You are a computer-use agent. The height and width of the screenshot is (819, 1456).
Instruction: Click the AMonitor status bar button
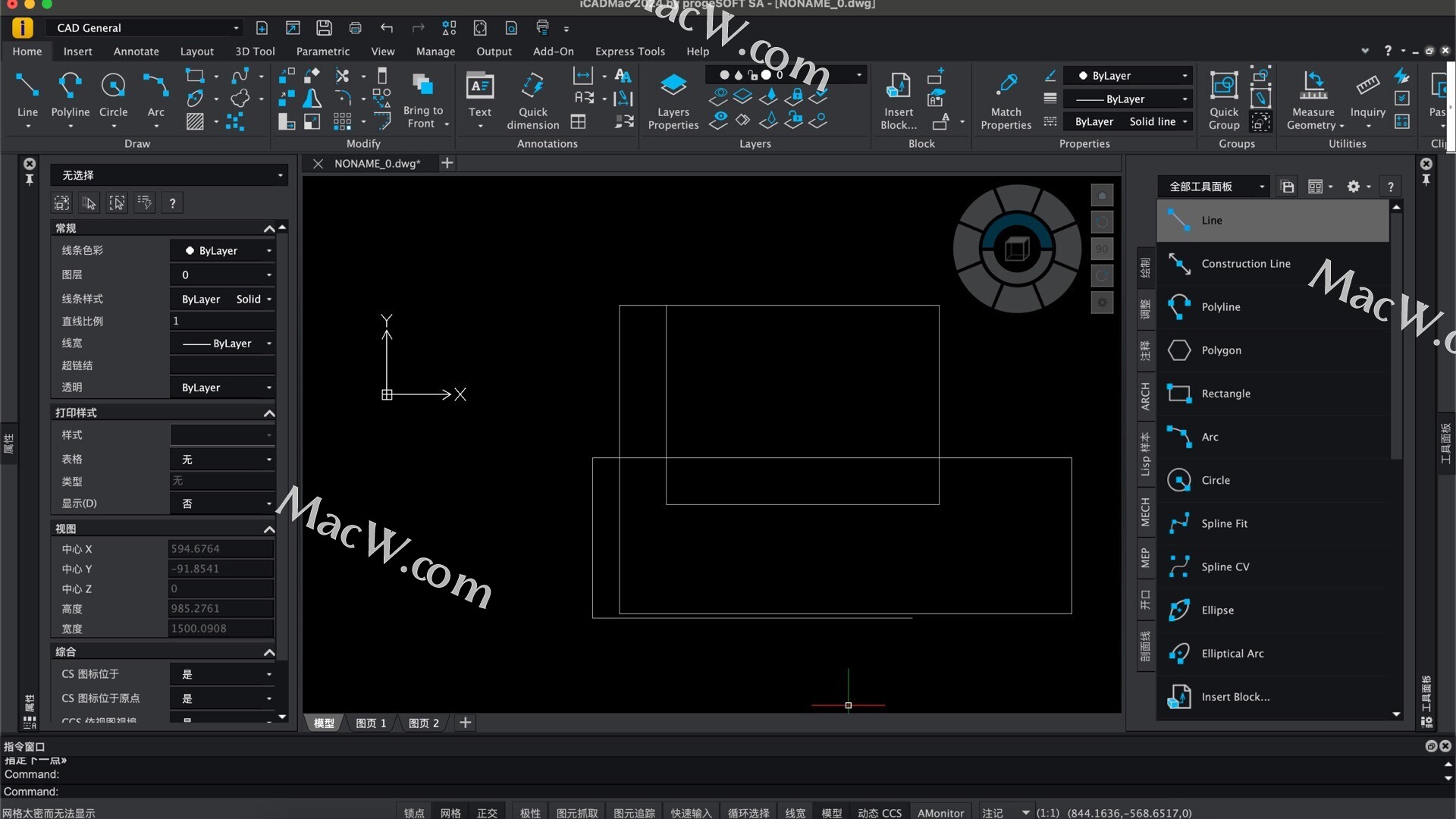click(940, 813)
